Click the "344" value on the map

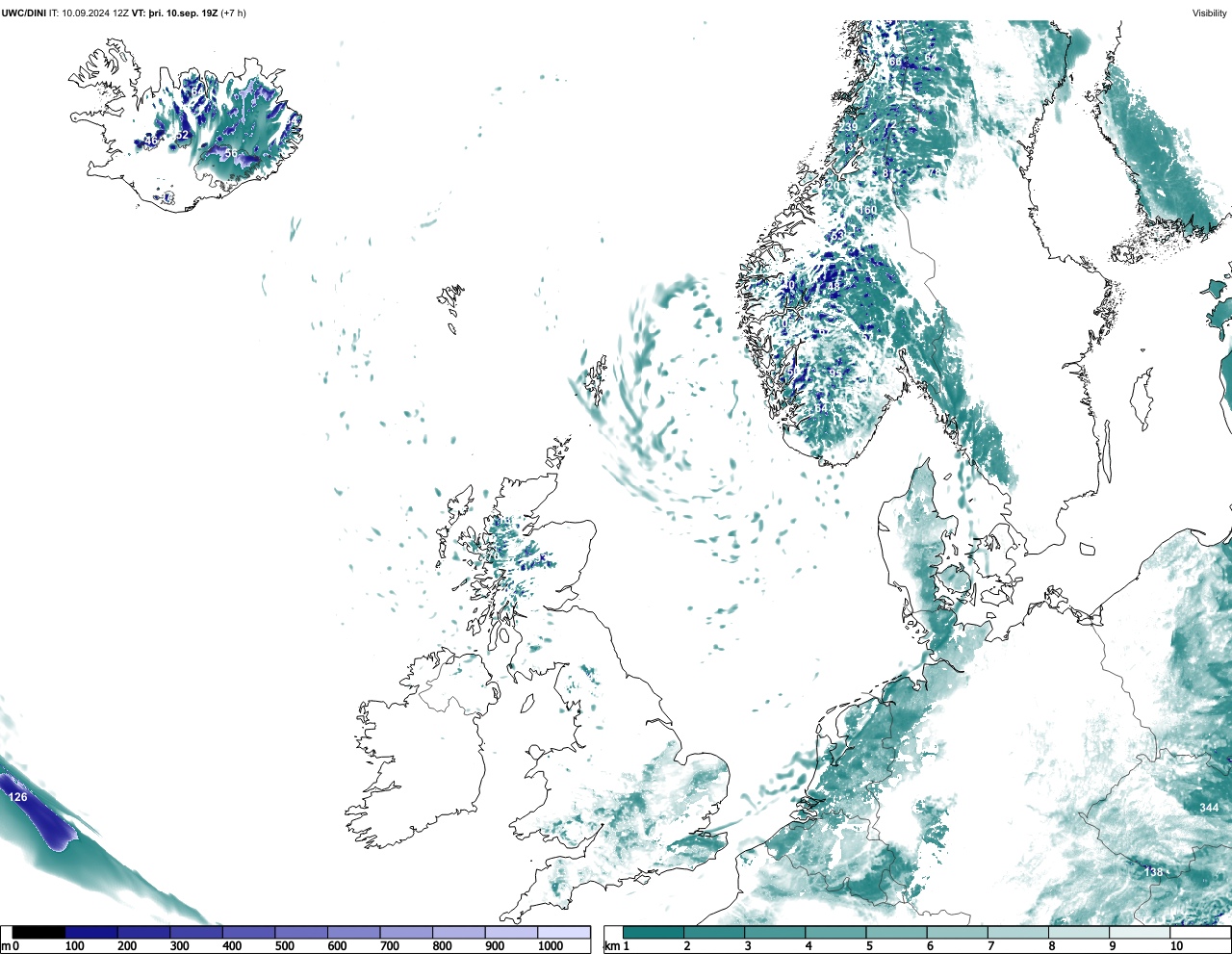[x=1209, y=807]
